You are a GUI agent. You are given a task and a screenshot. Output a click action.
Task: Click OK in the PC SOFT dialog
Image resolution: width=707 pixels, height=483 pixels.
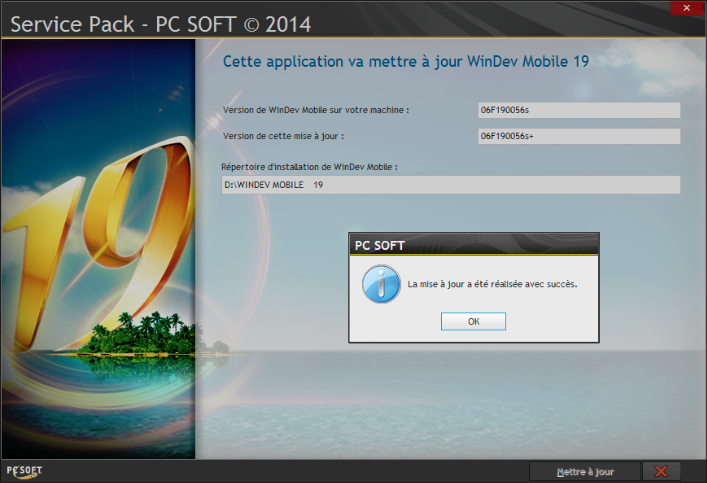pos(473,321)
